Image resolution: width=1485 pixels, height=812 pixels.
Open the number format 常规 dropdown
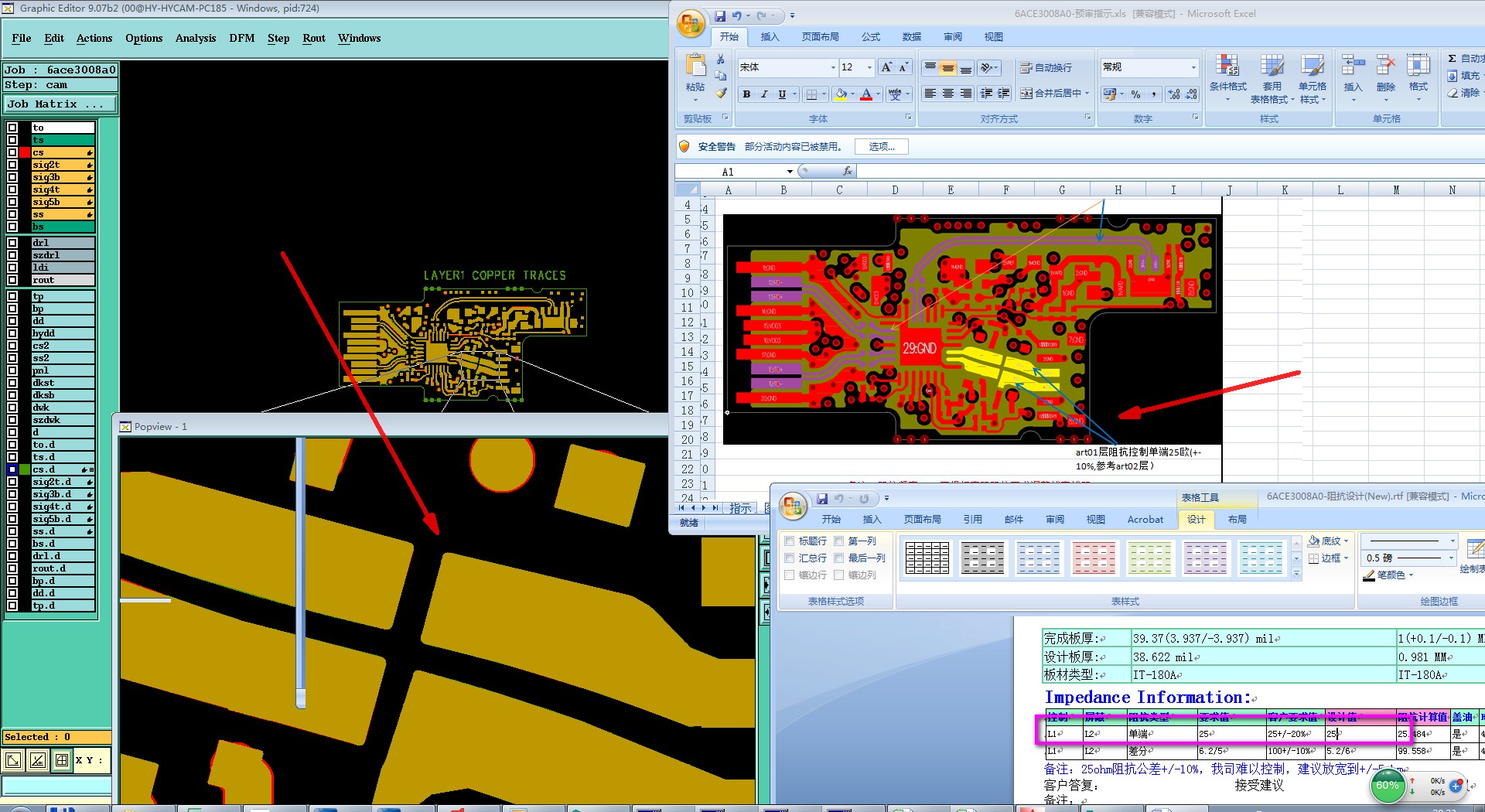[1193, 68]
